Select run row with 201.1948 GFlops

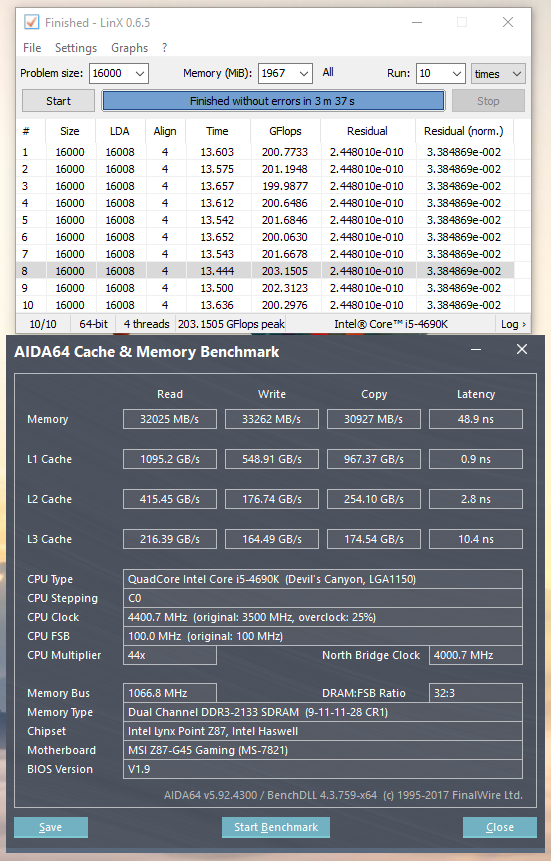(265, 169)
